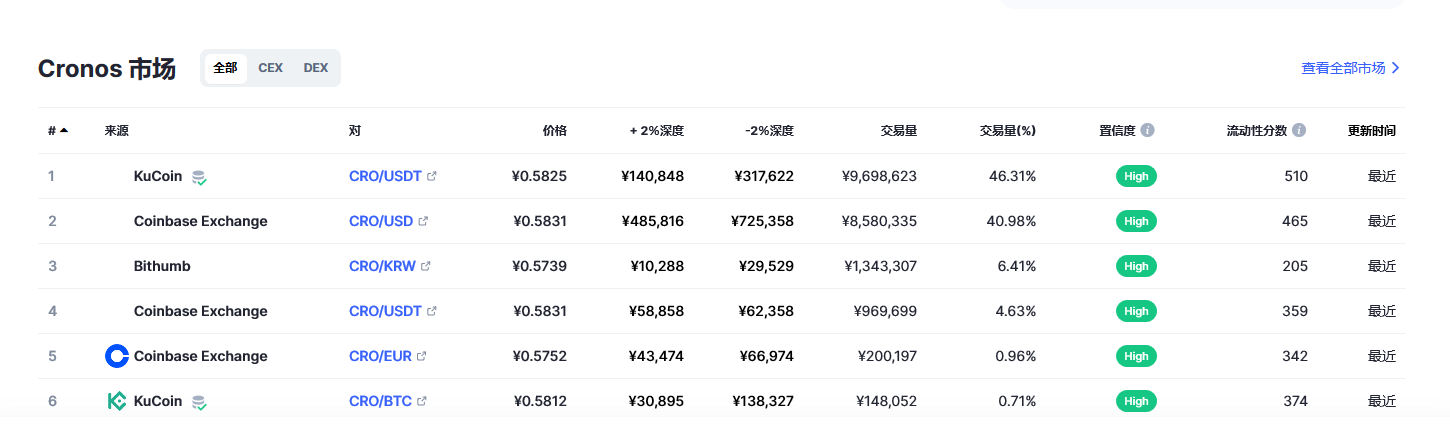Click the High badge in the CRO/BTC row
Screen dimensions: 1450x430
[x=1136, y=401]
